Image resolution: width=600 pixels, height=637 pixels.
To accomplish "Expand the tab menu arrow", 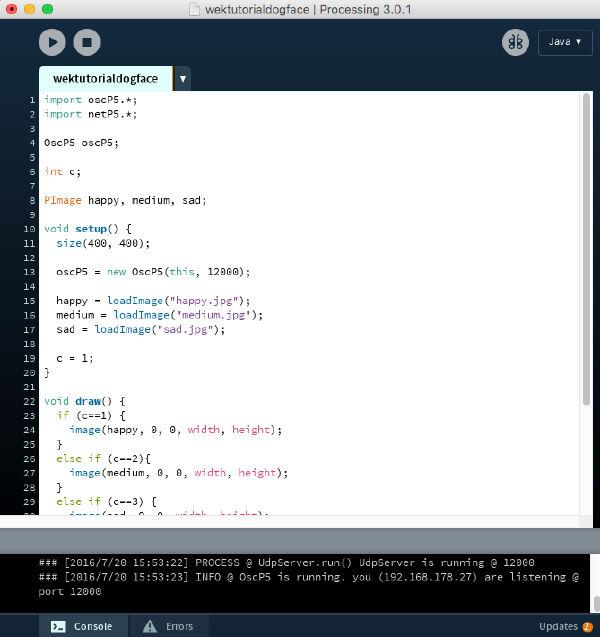I will pyautogui.click(x=182, y=79).
